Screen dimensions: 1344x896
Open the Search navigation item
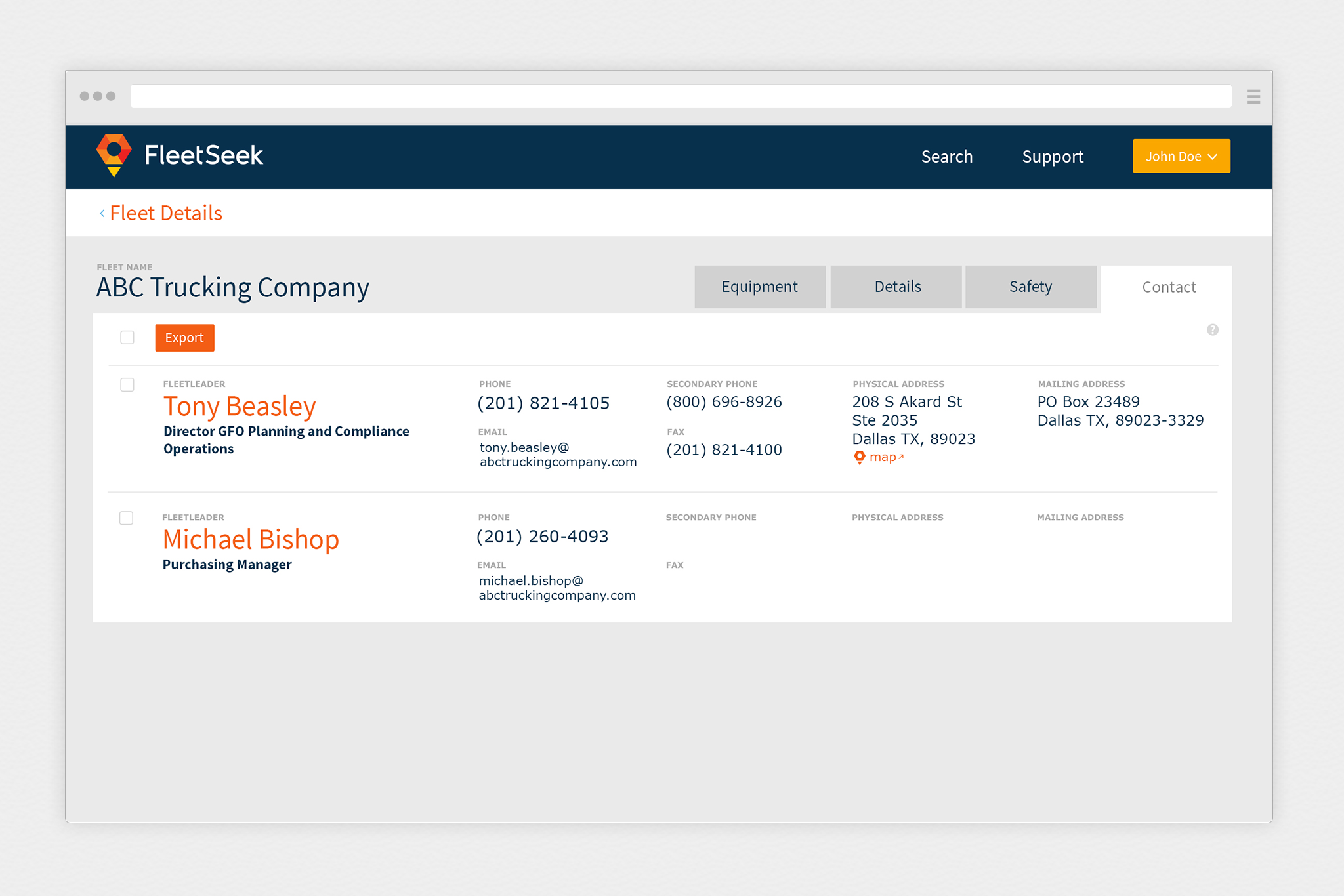pyautogui.click(x=946, y=157)
